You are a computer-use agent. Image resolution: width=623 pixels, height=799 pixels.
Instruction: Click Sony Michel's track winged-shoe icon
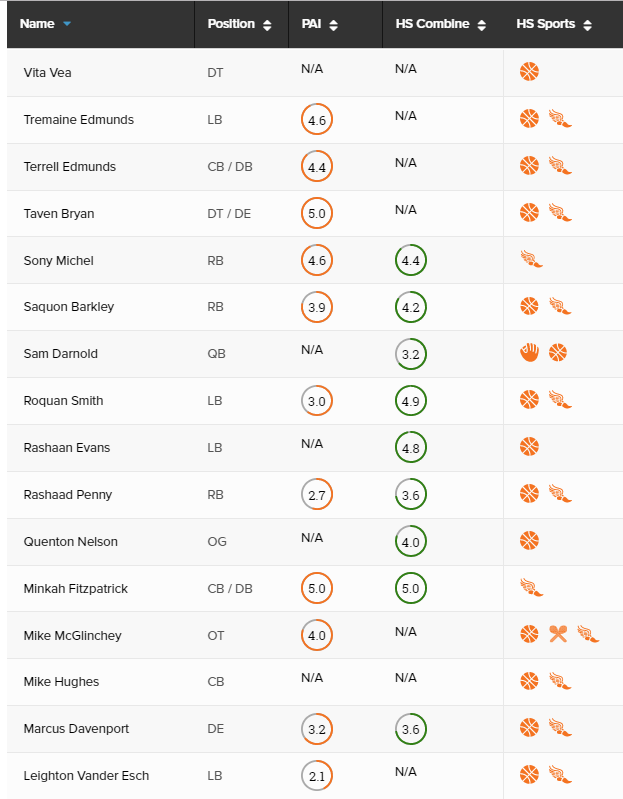(x=531, y=259)
